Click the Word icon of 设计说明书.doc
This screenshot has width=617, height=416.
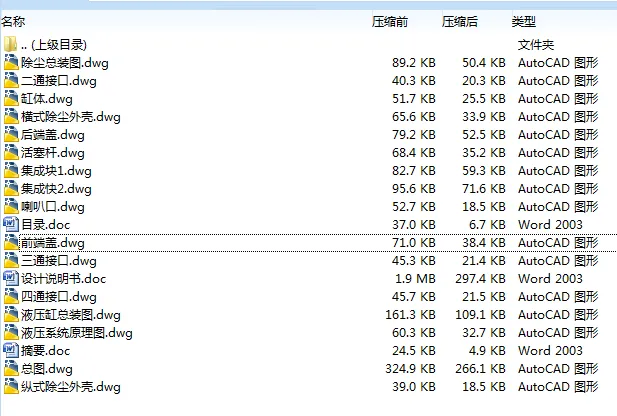pyautogui.click(x=11, y=279)
